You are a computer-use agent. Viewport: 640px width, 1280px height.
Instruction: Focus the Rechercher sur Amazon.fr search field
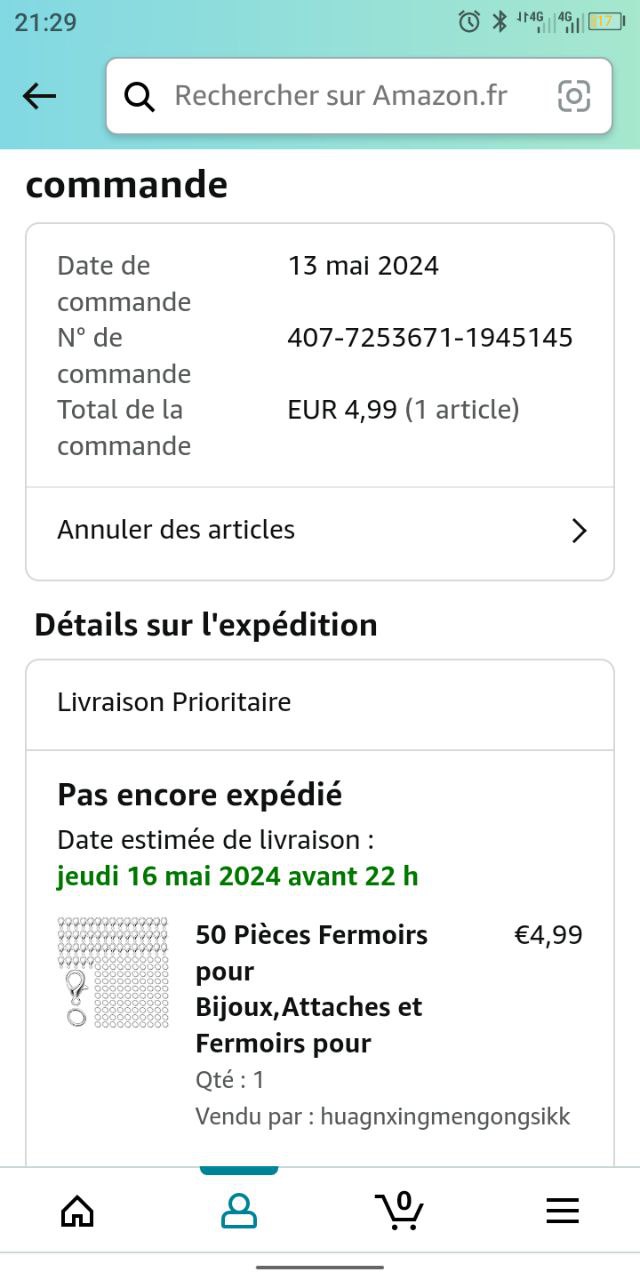click(340, 96)
